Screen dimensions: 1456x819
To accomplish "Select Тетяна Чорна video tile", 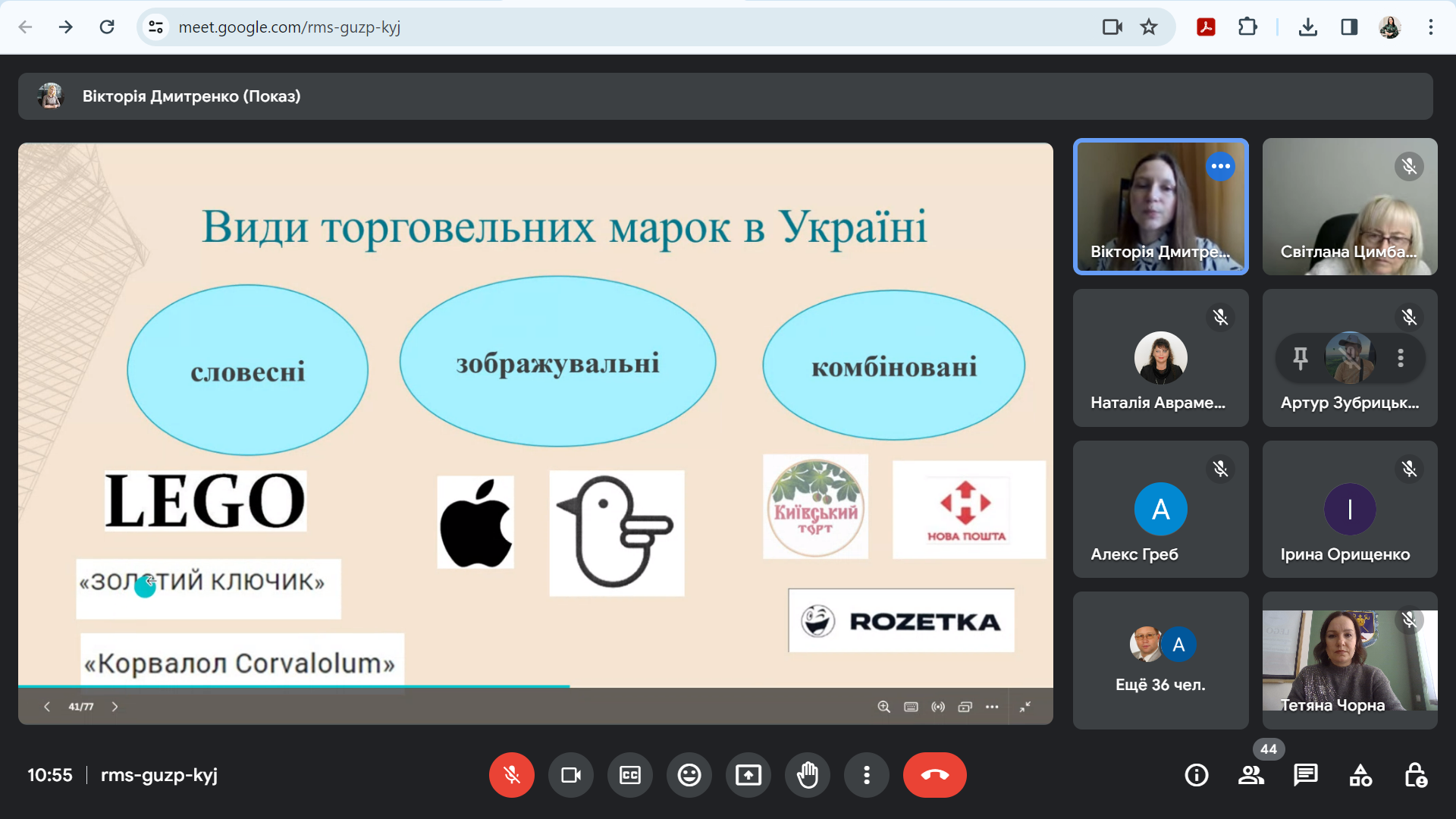I will coord(1350,661).
